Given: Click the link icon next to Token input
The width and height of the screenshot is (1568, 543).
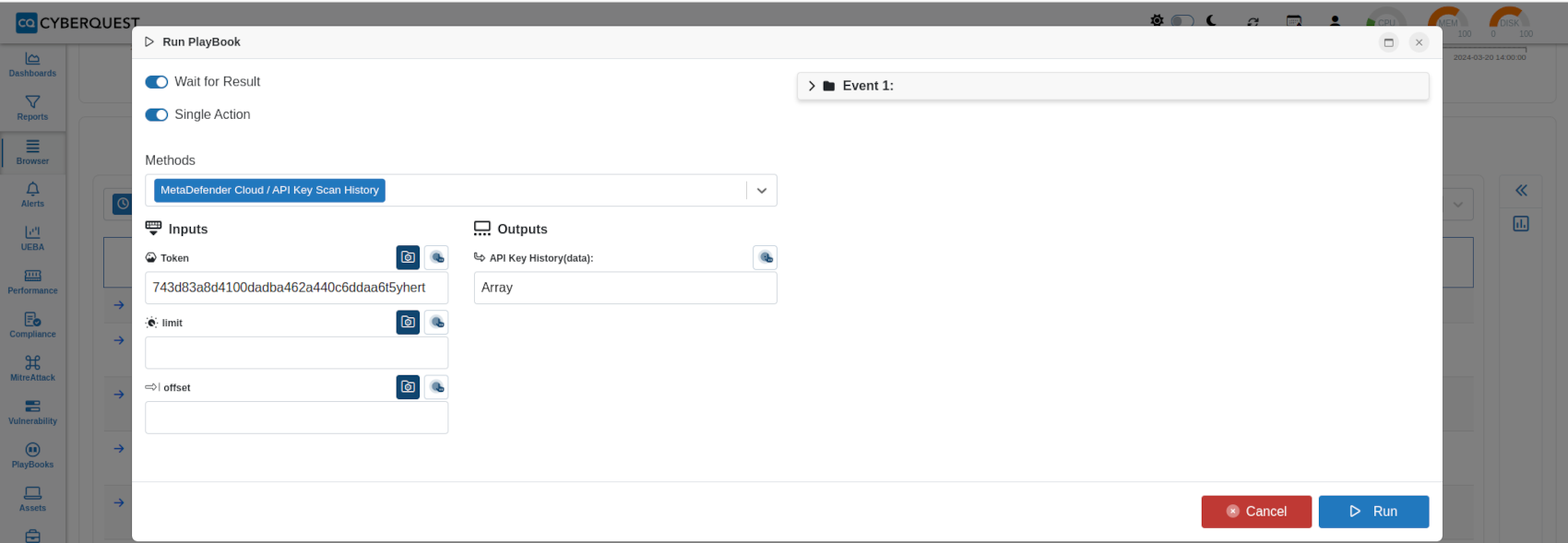Looking at the screenshot, I should 436,257.
